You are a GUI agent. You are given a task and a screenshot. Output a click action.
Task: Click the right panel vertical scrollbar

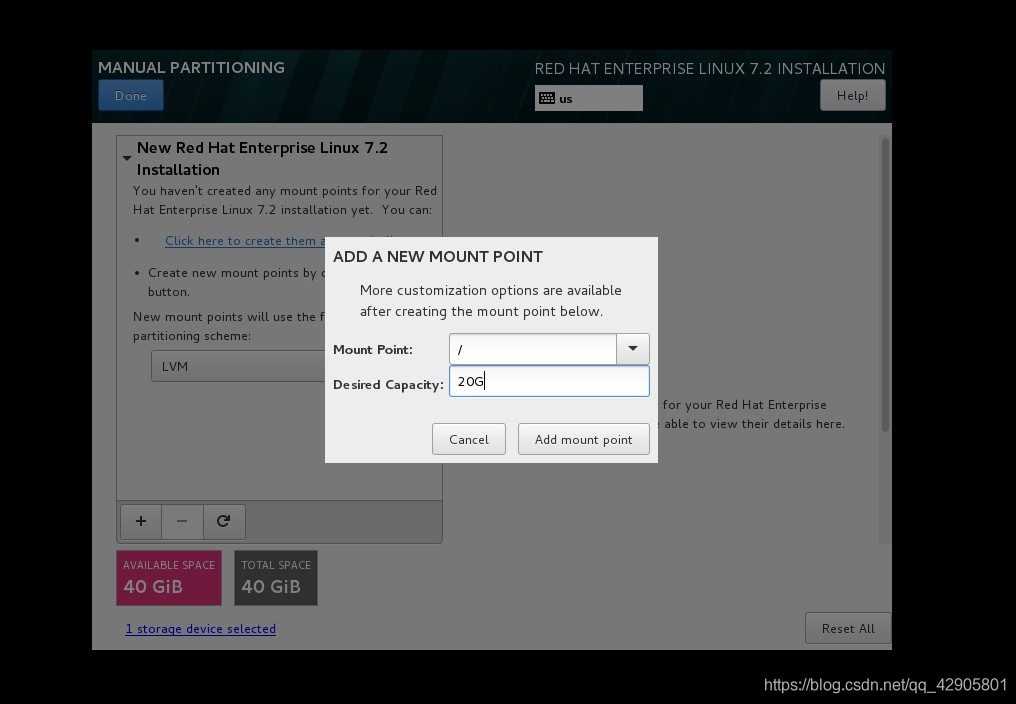pyautogui.click(x=885, y=285)
